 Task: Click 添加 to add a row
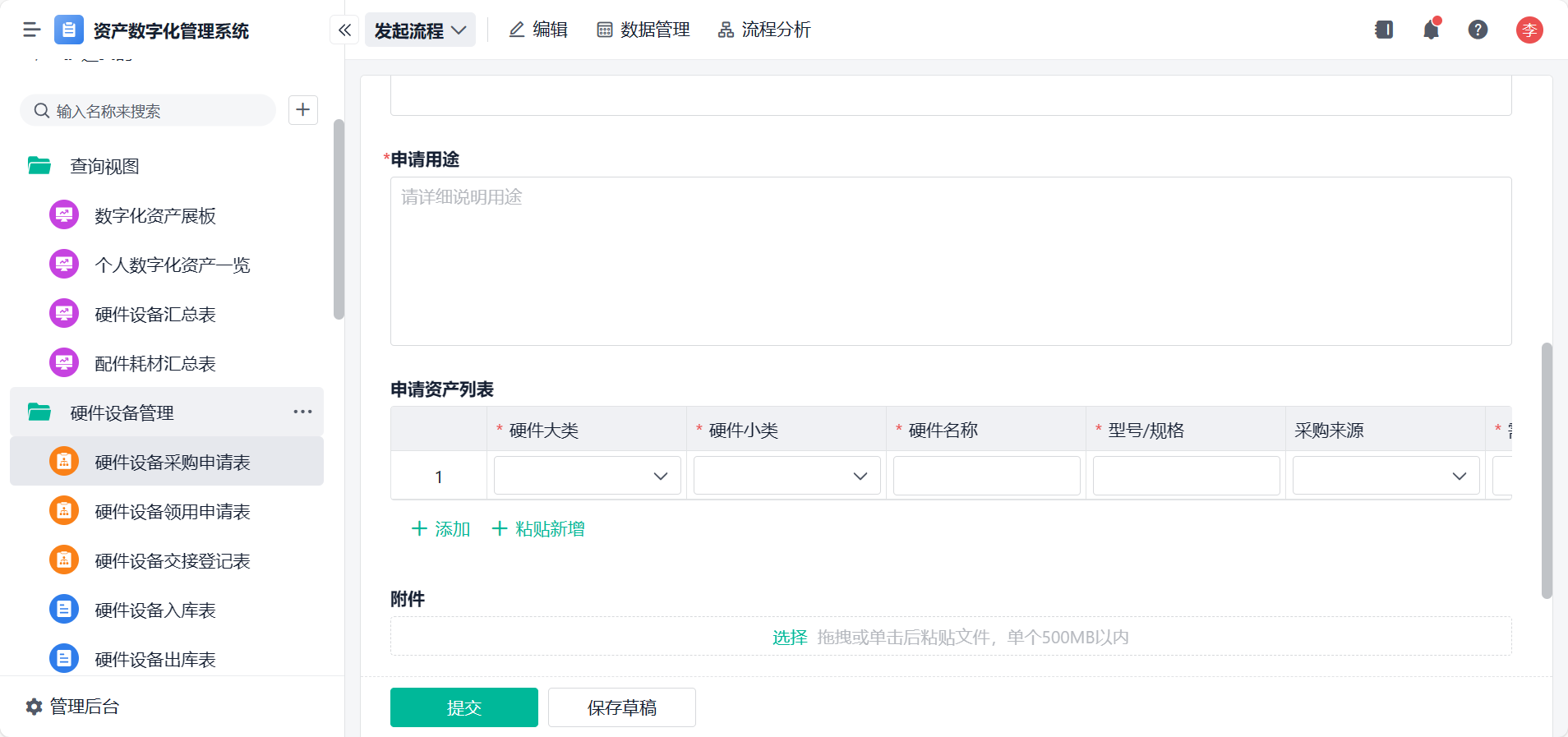pos(440,529)
